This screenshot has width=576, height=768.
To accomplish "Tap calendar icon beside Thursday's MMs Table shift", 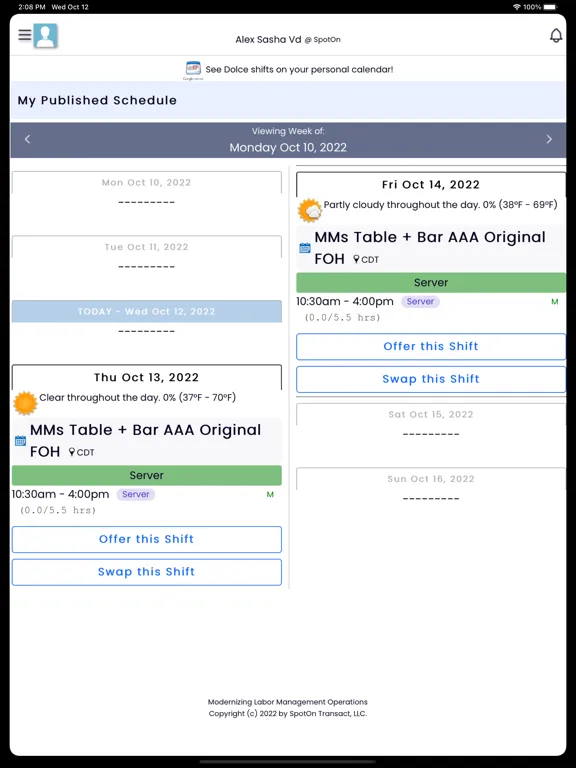I will pos(20,440).
